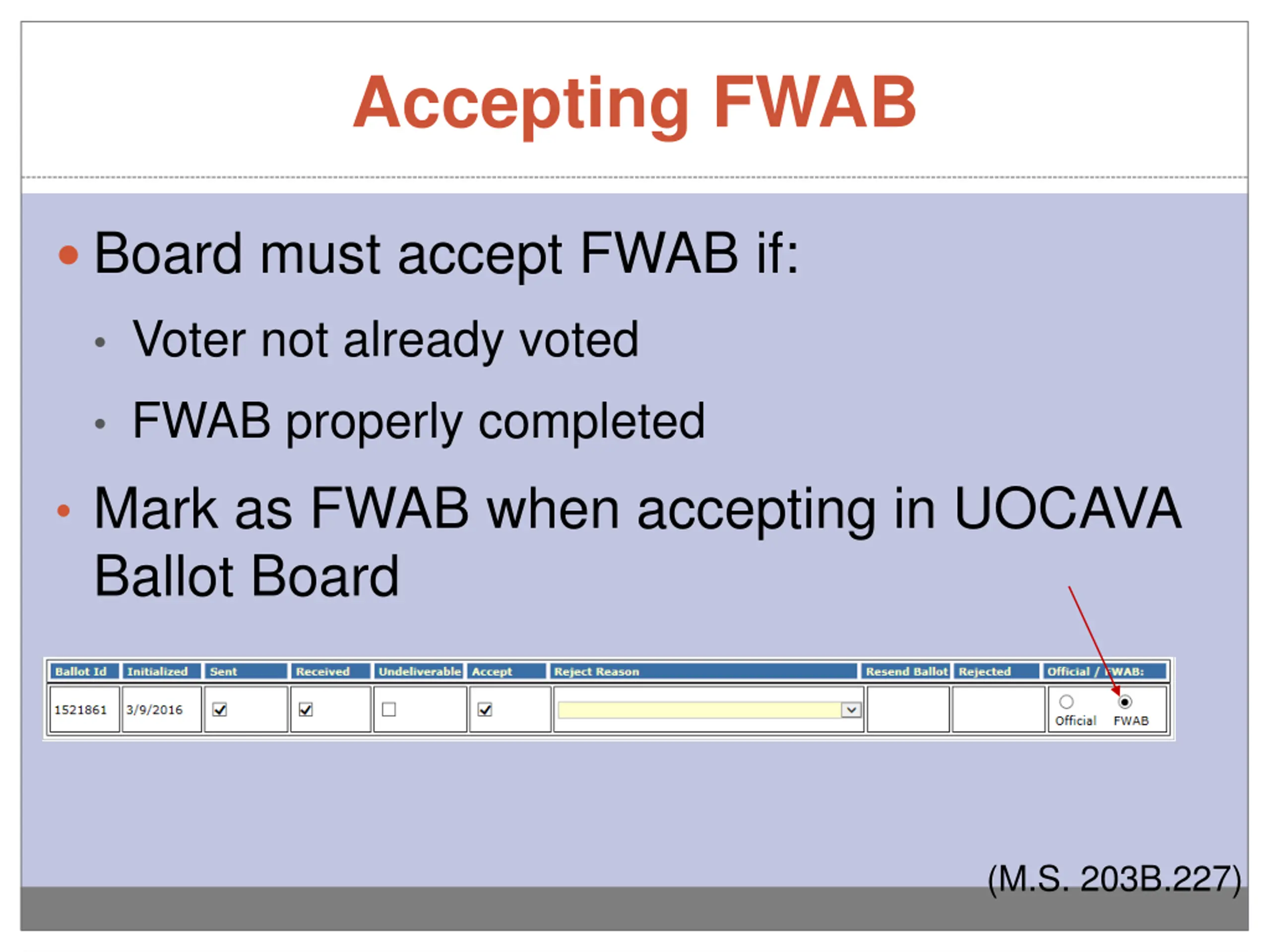Click the yellow Reject Reason combo box
1270x952 pixels.
point(709,710)
